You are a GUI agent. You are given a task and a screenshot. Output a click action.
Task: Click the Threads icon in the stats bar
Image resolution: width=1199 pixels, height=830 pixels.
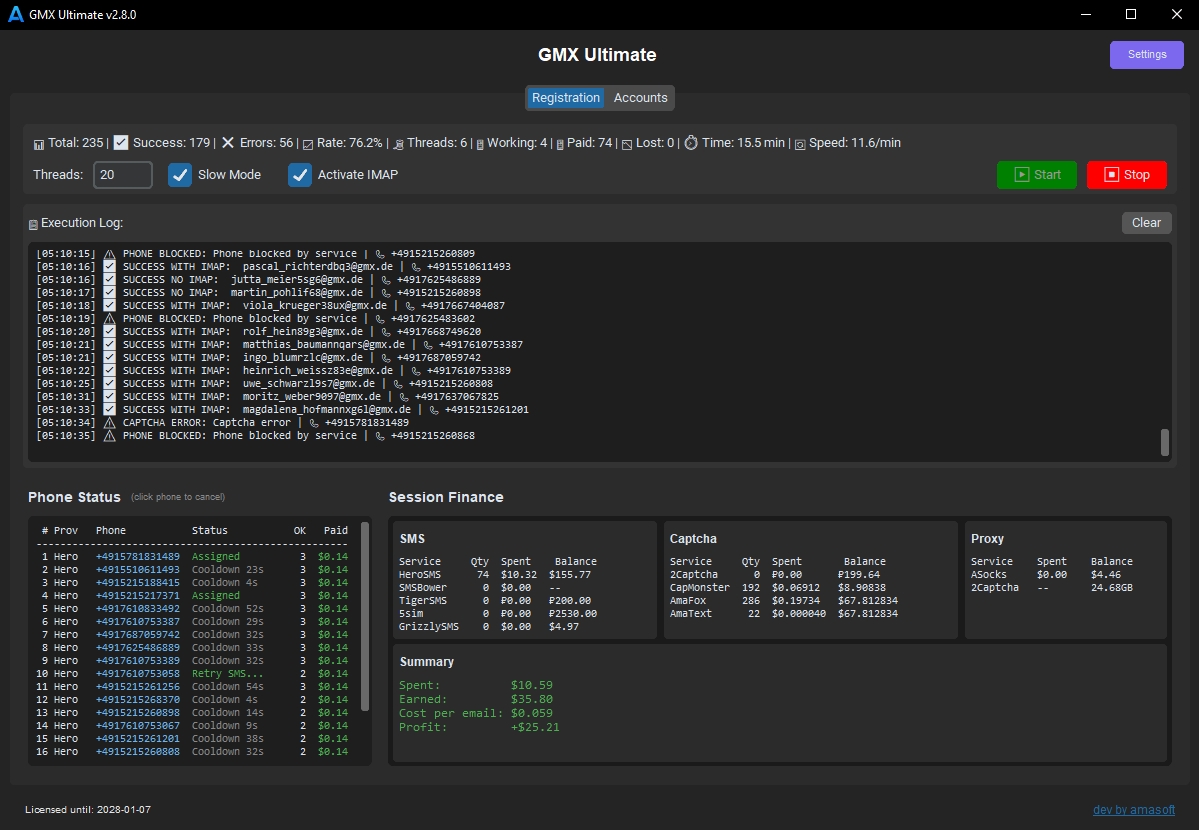(x=399, y=144)
